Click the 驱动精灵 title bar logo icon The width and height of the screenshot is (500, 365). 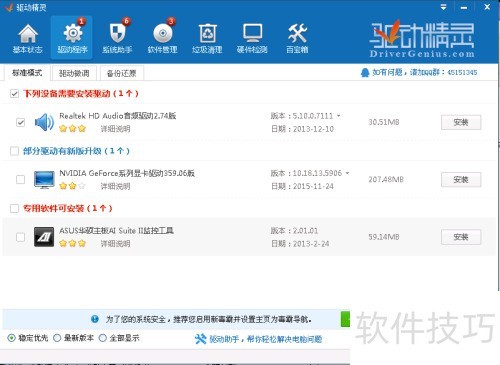click(x=9, y=7)
